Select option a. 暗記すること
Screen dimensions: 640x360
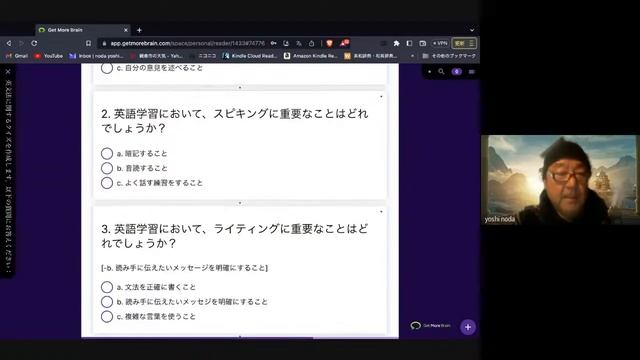tap(107, 153)
